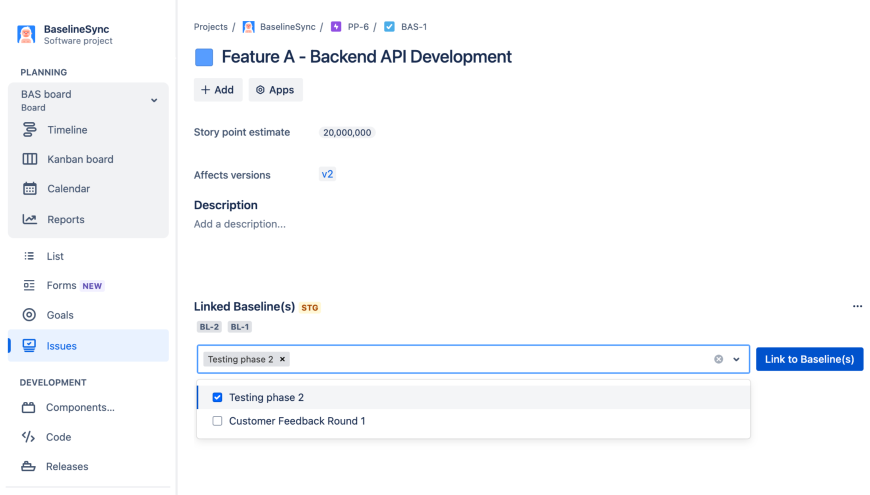Viewport: 870px width, 495px height.
Task: Click the Calendar icon in sidebar
Action: pyautogui.click(x=30, y=189)
